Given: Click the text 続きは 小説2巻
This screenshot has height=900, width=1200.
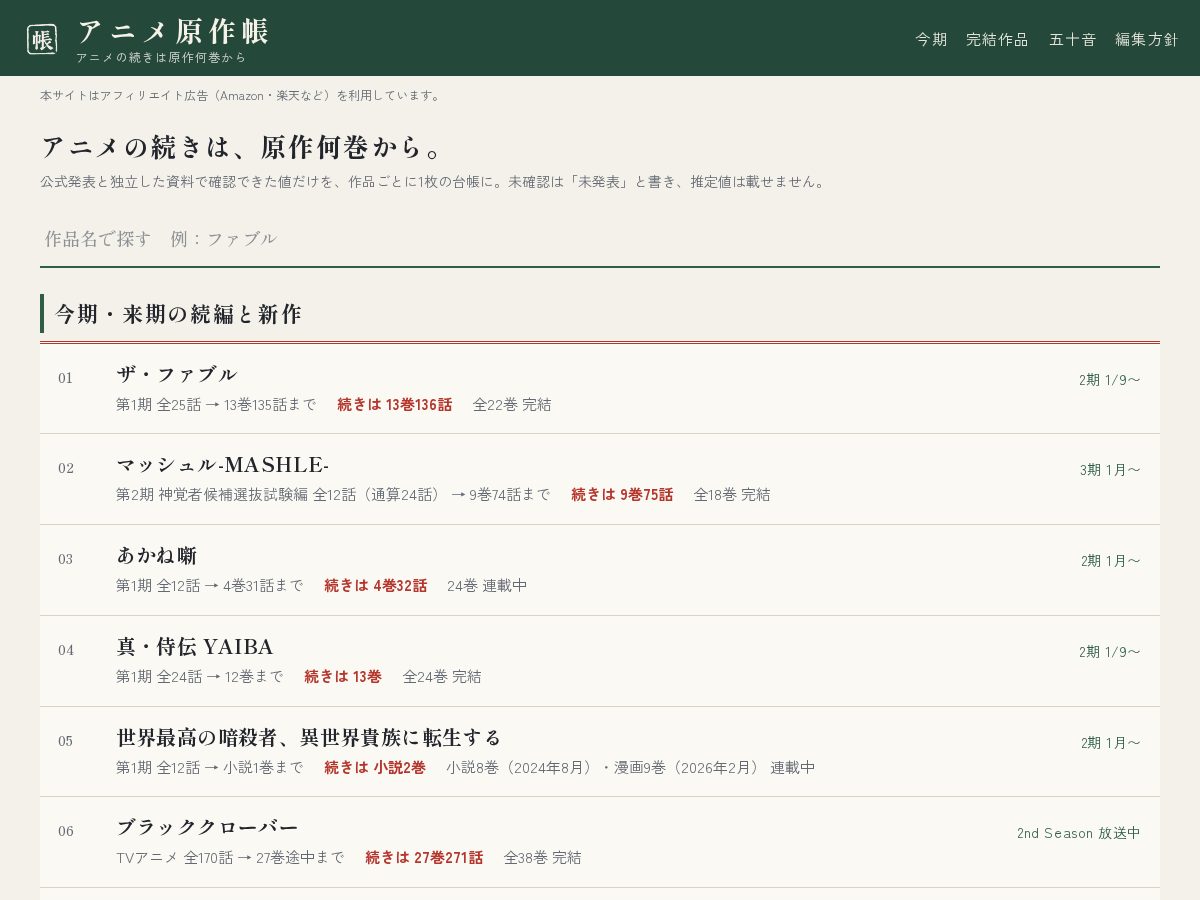Looking at the screenshot, I should (375, 768).
